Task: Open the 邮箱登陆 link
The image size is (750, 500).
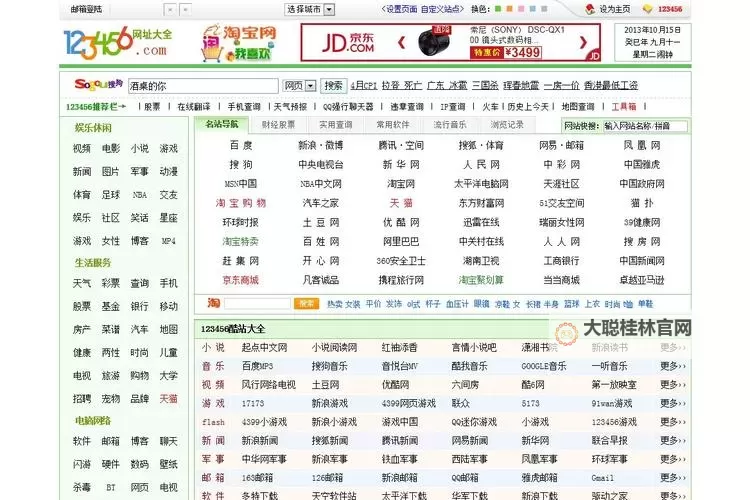Action: click(x=86, y=9)
